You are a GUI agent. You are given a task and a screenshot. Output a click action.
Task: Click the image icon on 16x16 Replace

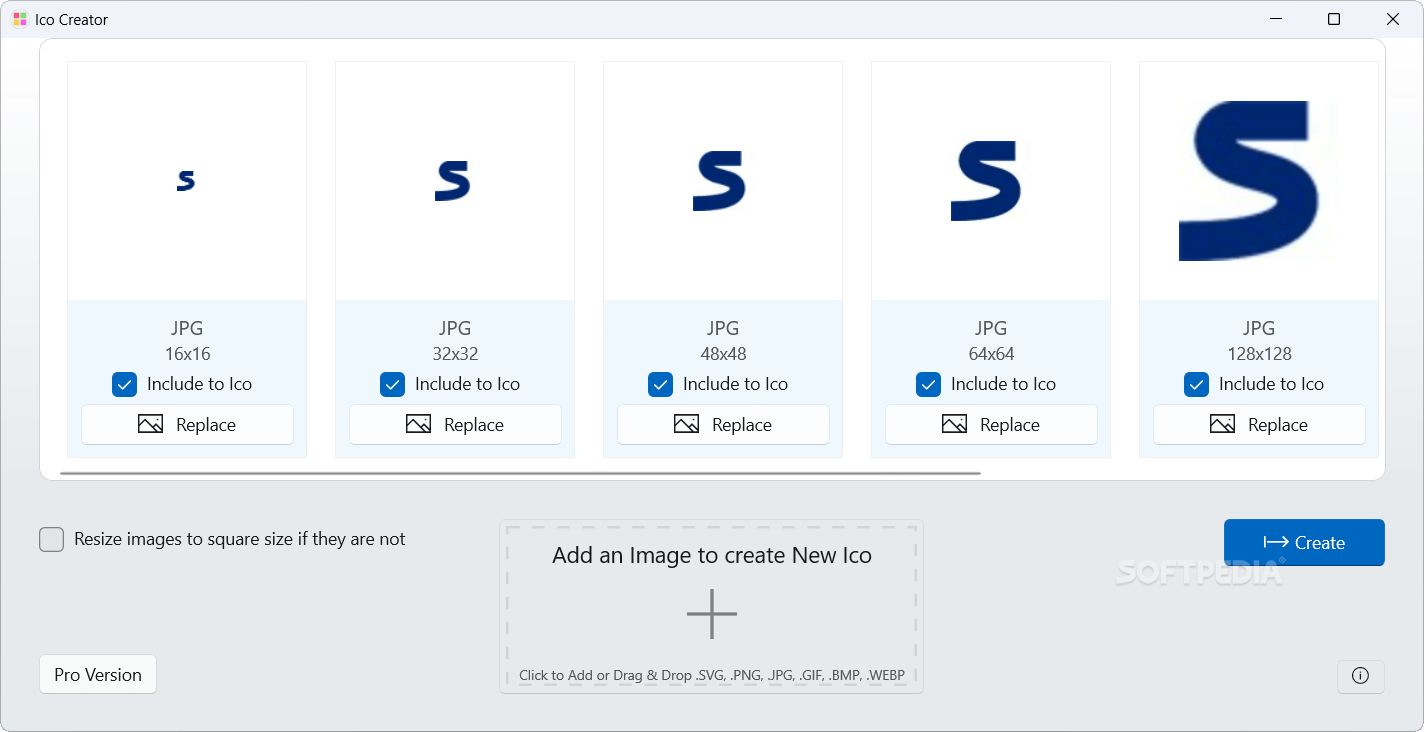(150, 425)
